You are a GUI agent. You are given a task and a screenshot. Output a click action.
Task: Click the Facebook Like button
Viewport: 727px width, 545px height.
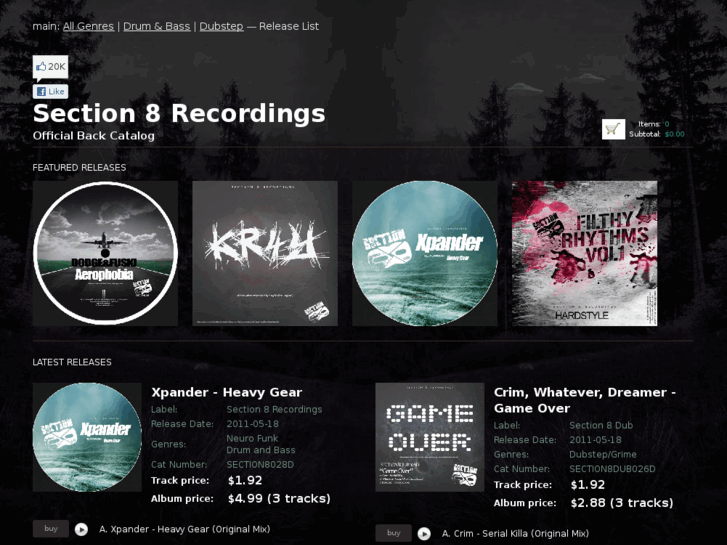[51, 91]
